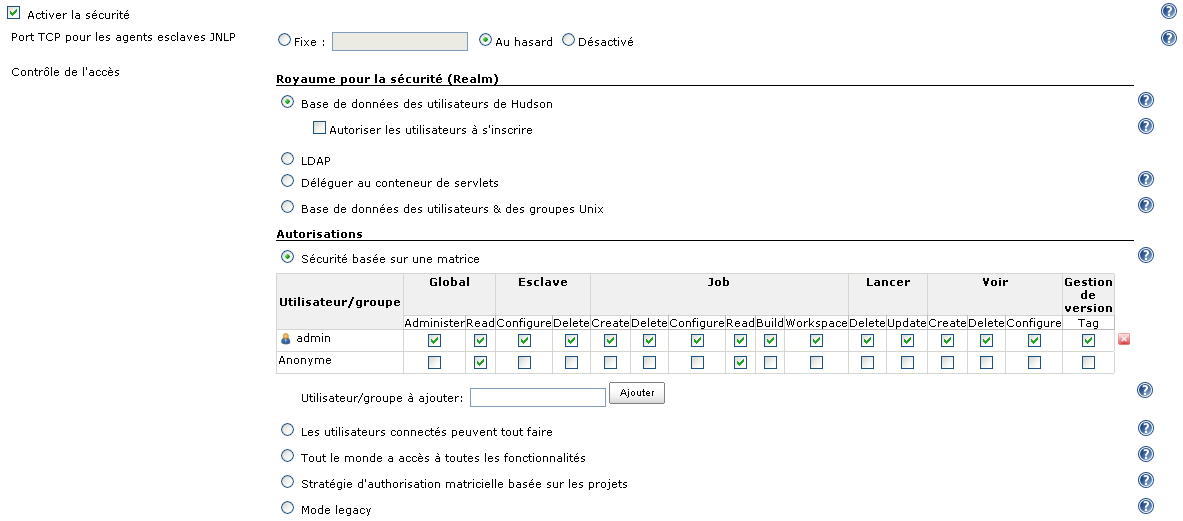Show help for Hudson user database option

point(1146,100)
